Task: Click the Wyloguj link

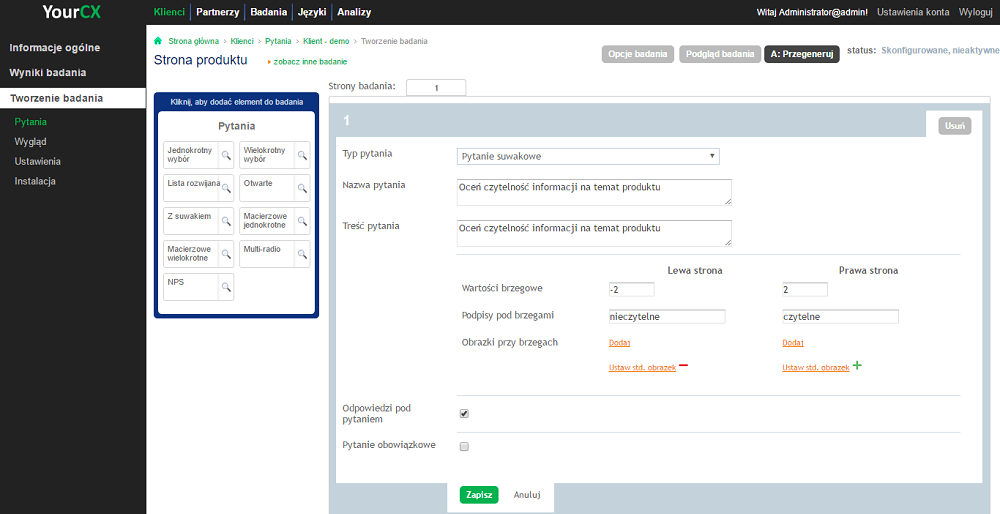Action: pyautogui.click(x=976, y=12)
